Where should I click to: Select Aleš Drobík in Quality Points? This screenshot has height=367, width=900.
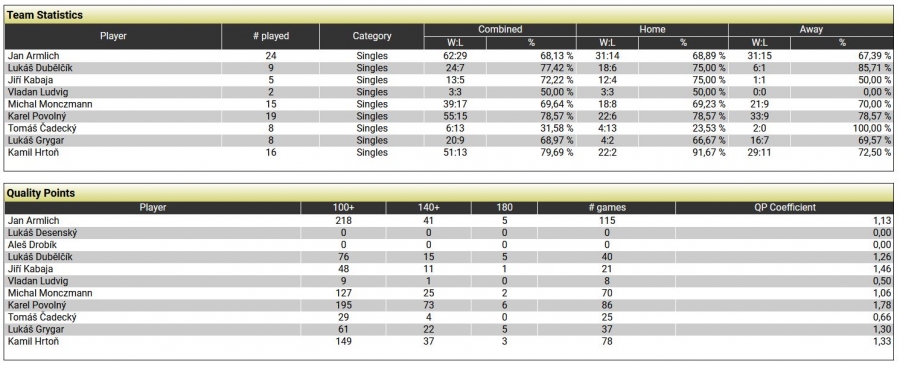point(32,245)
